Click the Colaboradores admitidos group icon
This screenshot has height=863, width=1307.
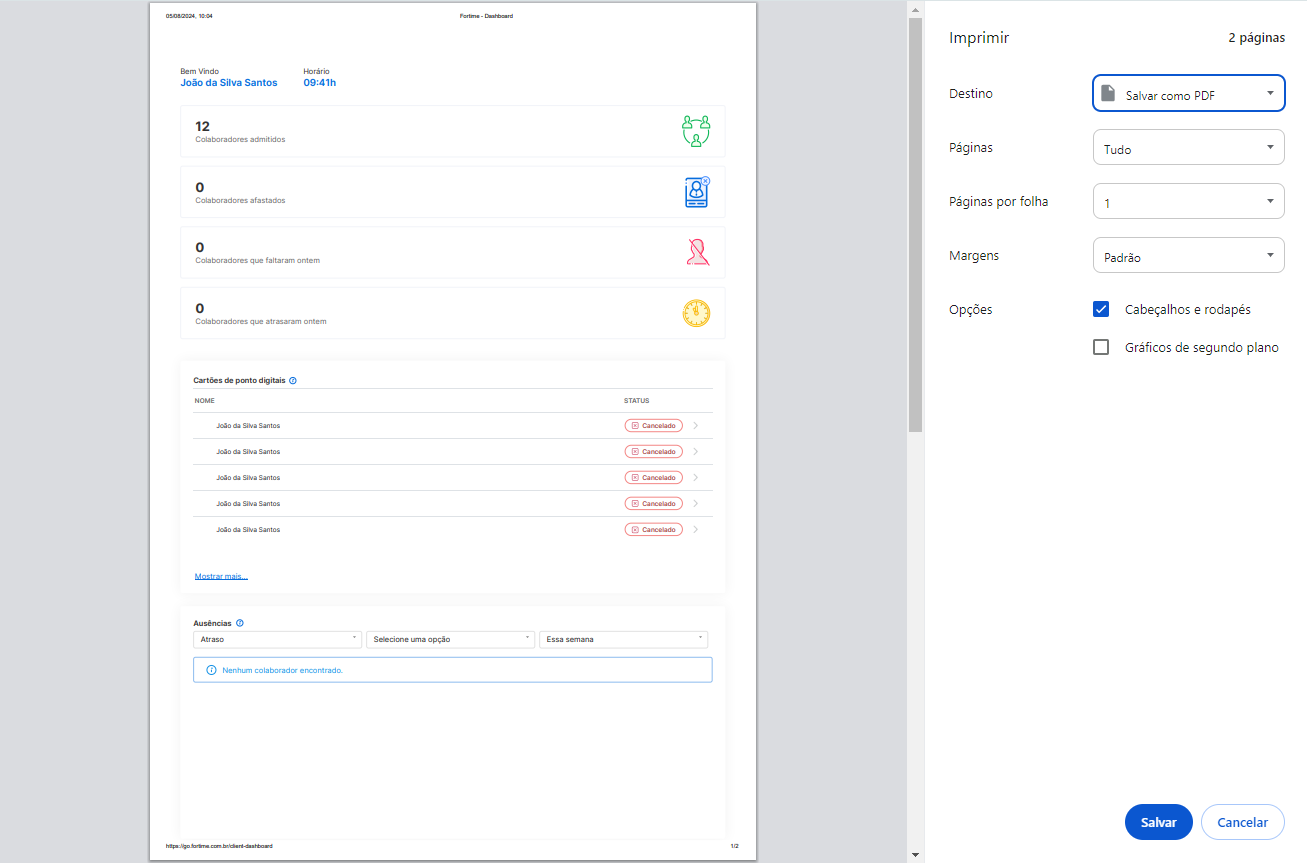tap(696, 131)
